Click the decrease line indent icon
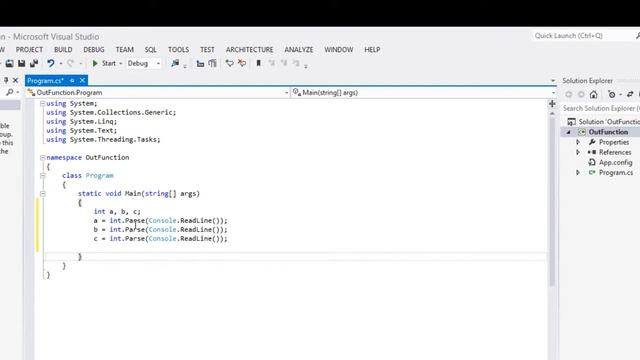This screenshot has height=360, width=640. tap(200, 63)
